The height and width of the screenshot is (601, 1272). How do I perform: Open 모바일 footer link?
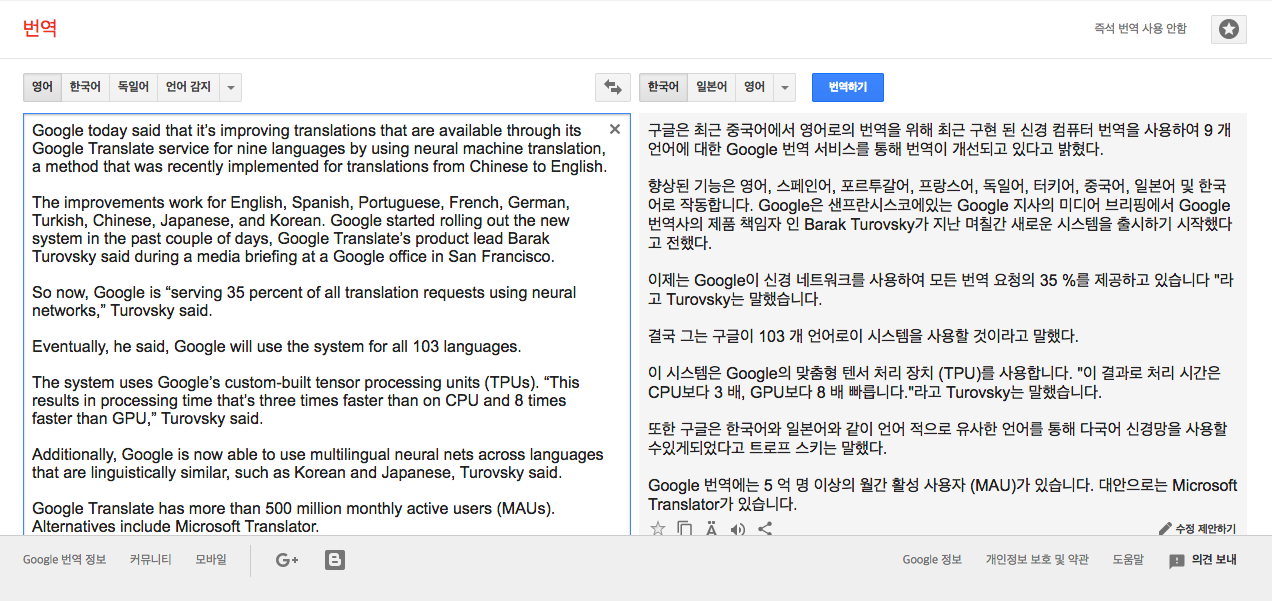click(211, 560)
